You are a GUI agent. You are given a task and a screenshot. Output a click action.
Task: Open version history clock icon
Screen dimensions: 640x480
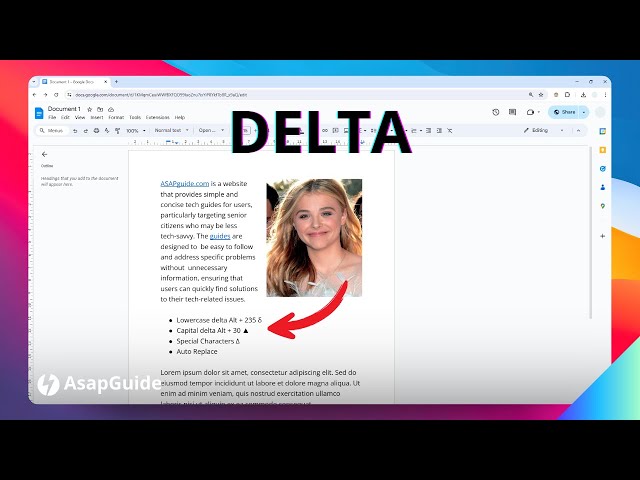pos(496,112)
